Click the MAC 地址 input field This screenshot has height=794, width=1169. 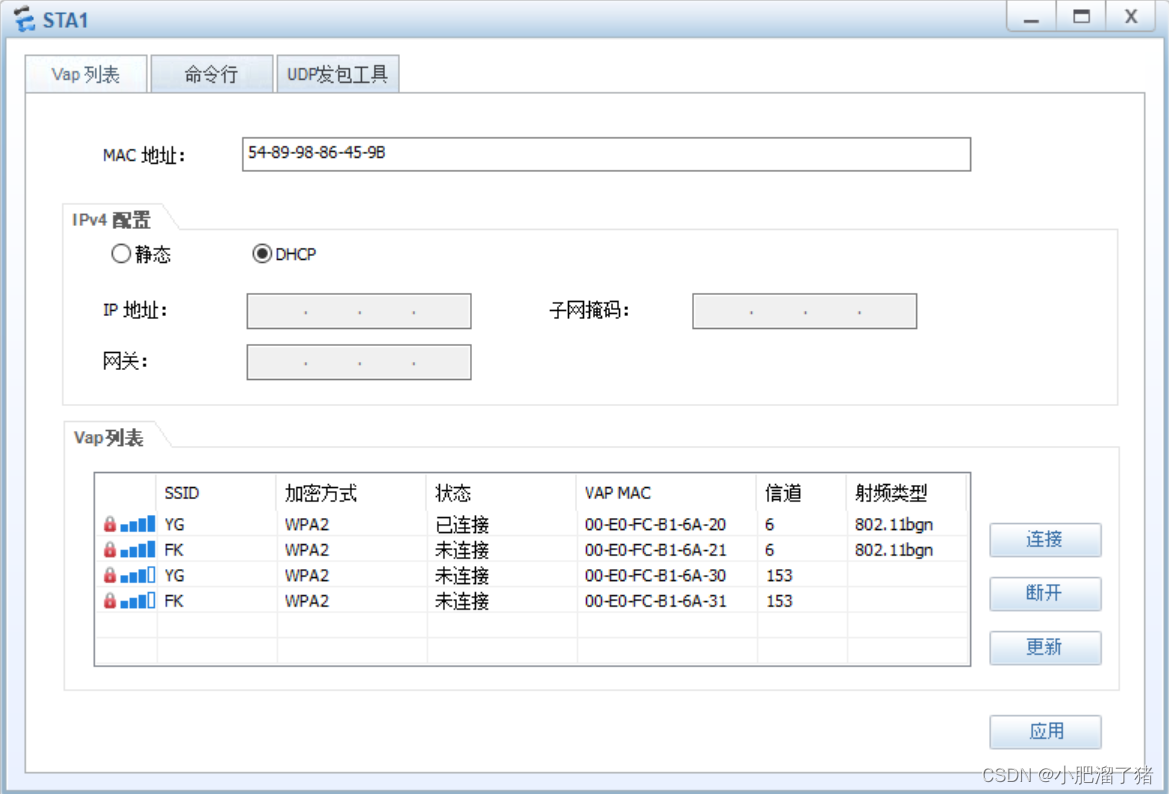(x=606, y=154)
